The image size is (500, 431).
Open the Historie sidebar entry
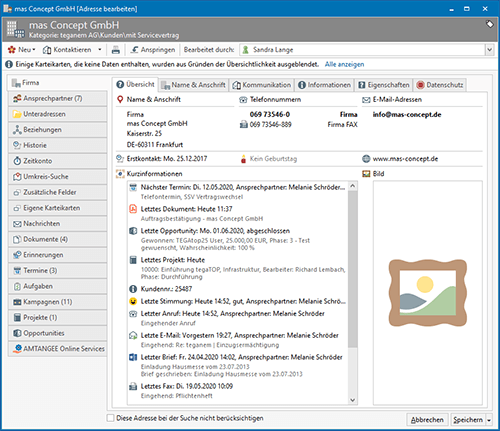pos(57,145)
